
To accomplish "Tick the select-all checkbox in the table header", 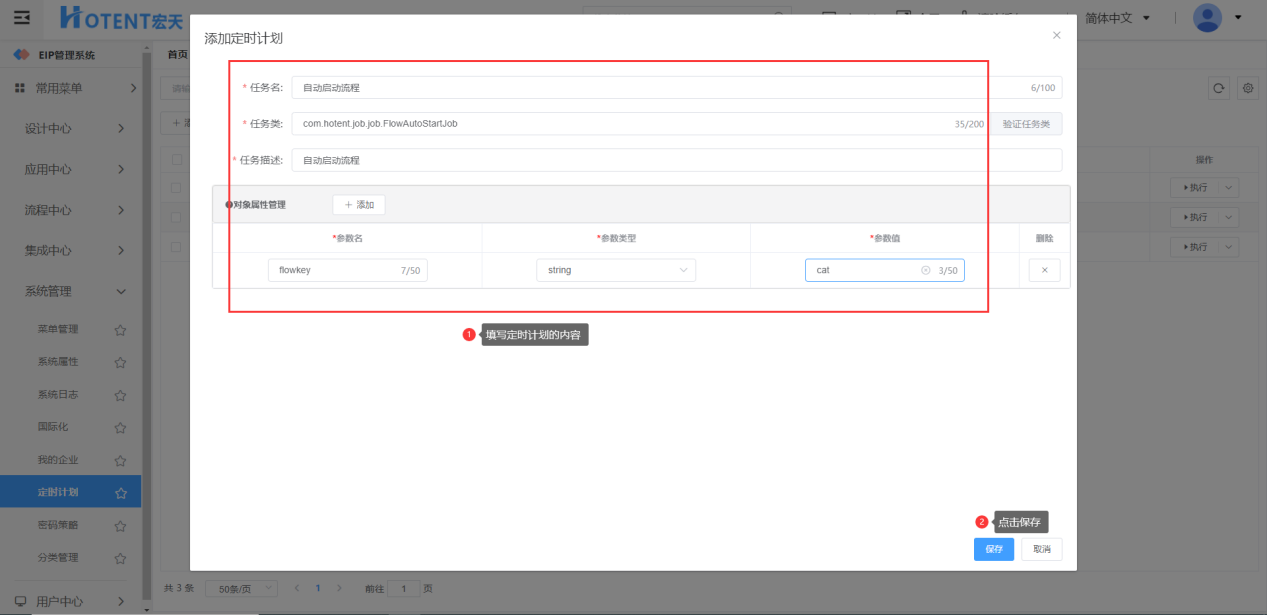I will (176, 159).
